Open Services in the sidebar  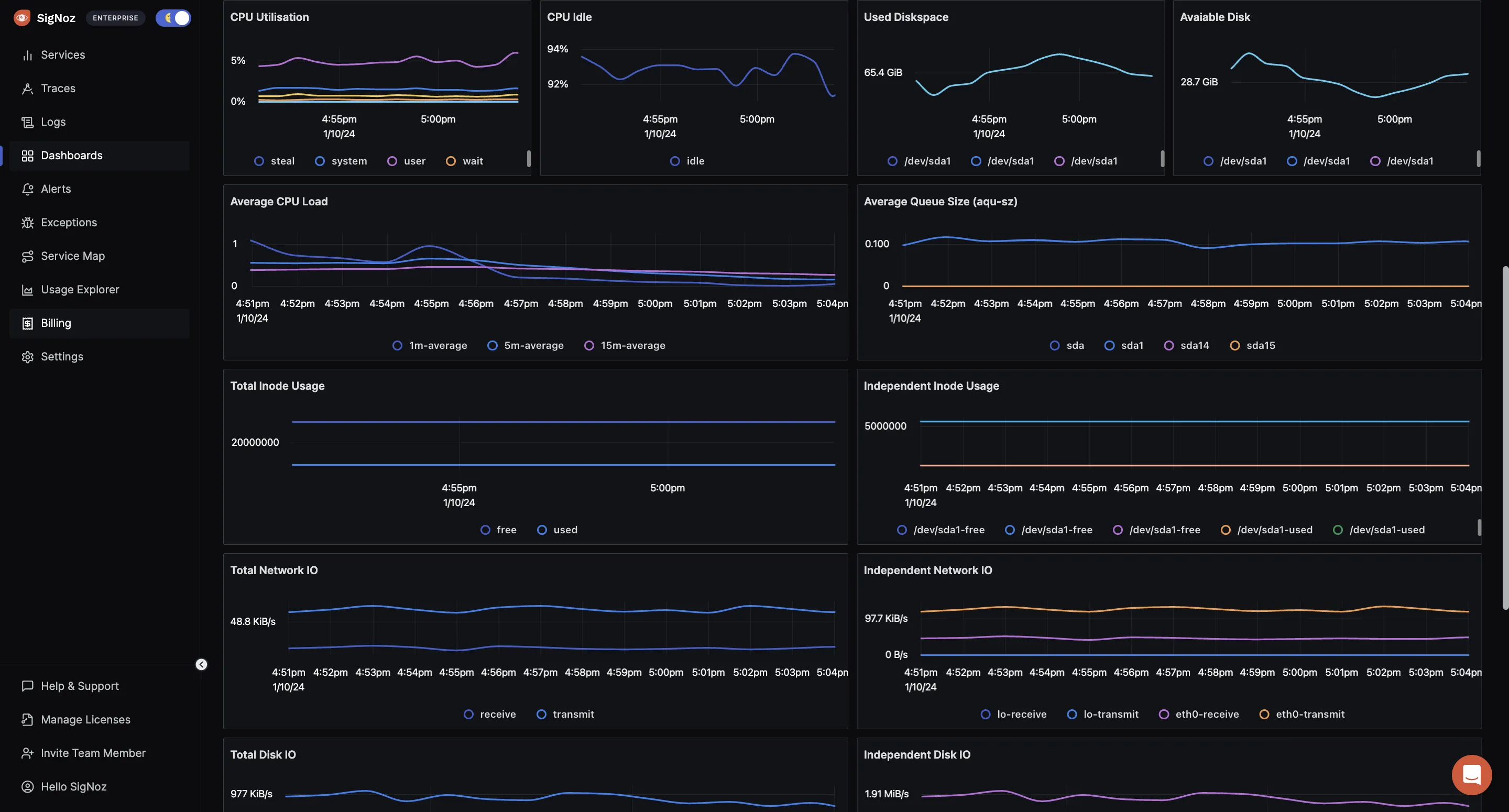(100, 55)
